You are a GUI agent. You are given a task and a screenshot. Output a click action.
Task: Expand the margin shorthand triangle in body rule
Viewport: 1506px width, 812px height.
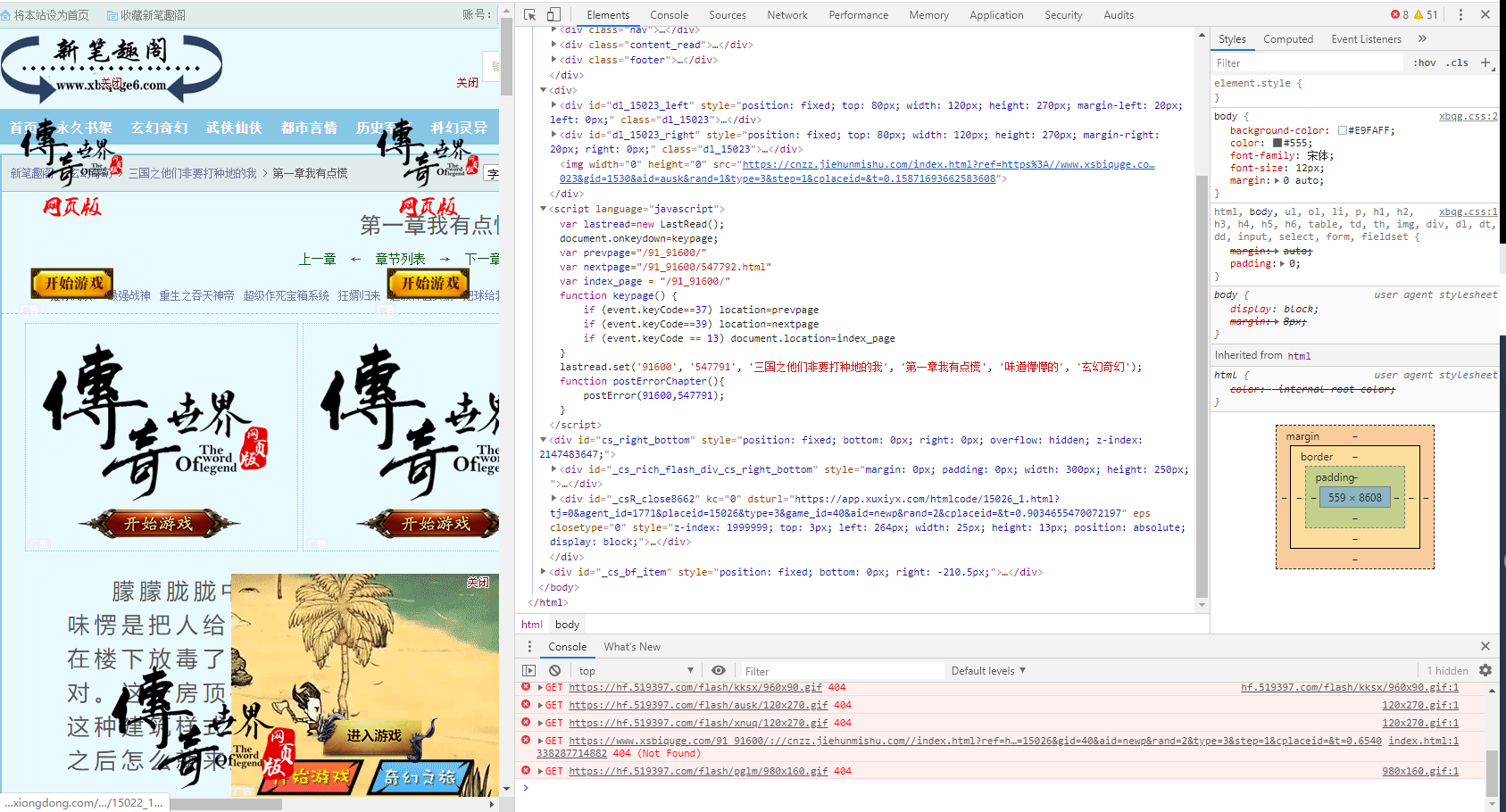pyautogui.click(x=1276, y=180)
